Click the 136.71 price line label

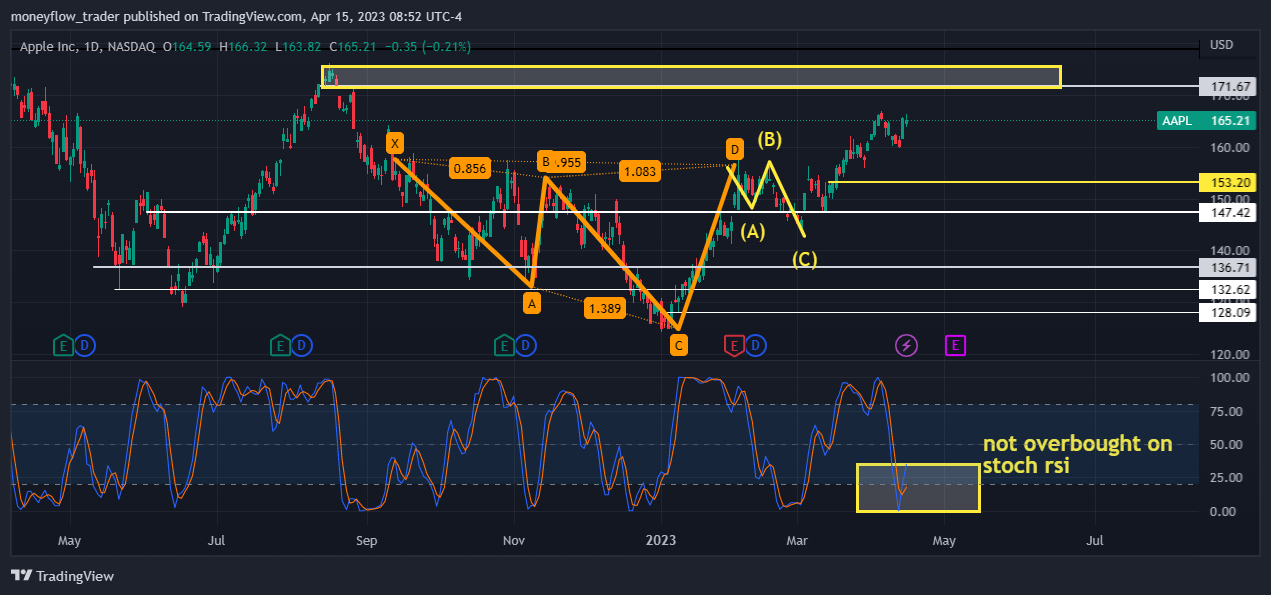click(x=1227, y=268)
